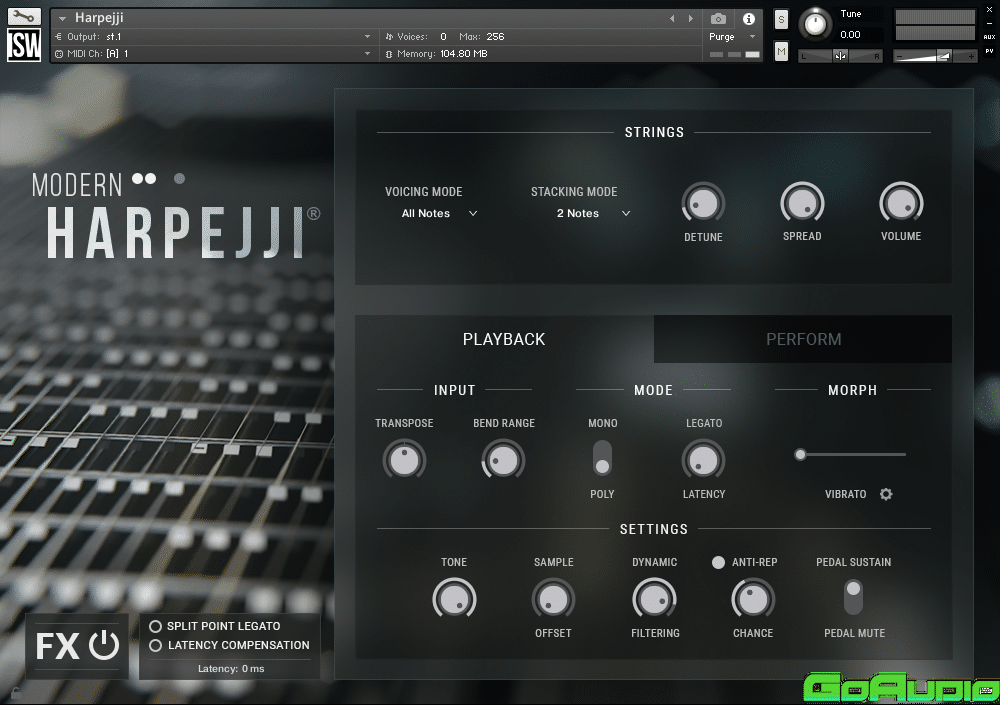The image size is (1000, 705).
Task: Select the Playback tab
Action: pyautogui.click(x=504, y=339)
